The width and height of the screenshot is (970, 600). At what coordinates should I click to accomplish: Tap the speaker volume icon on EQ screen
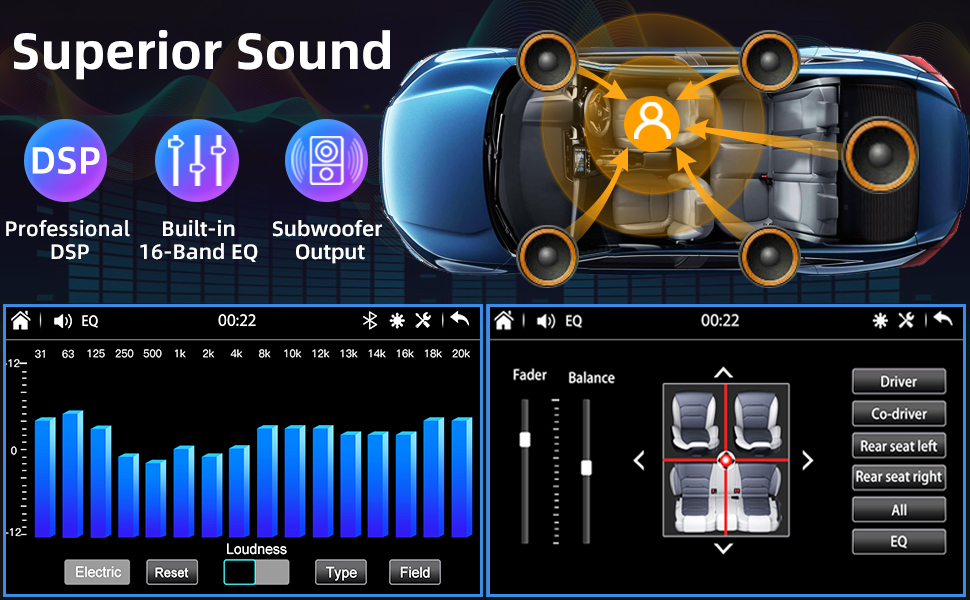(x=63, y=321)
